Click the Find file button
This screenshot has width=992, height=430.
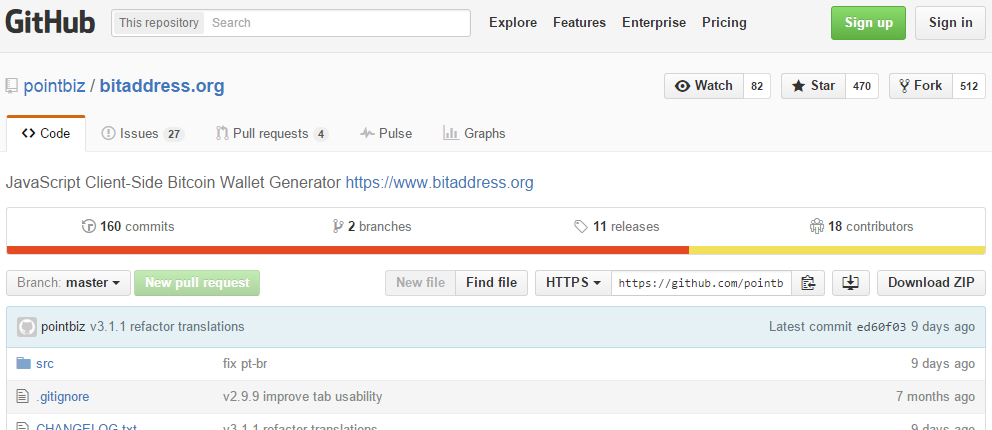[492, 283]
